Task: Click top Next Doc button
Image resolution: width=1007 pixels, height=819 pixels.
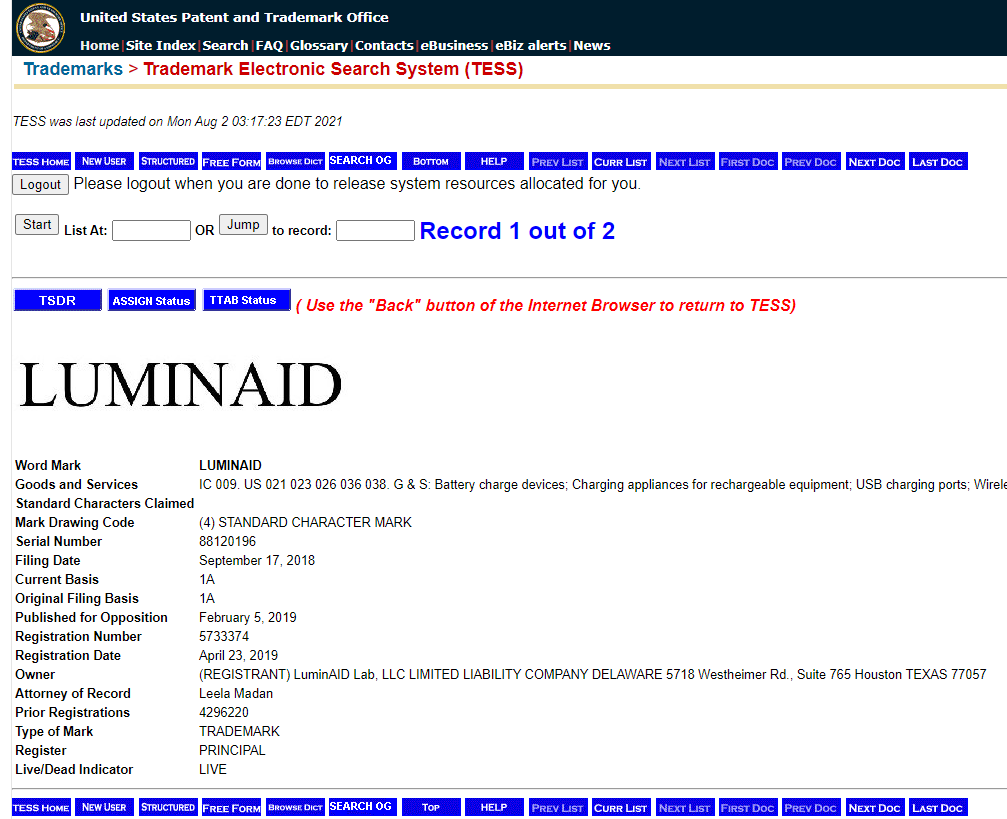Action: (x=875, y=161)
